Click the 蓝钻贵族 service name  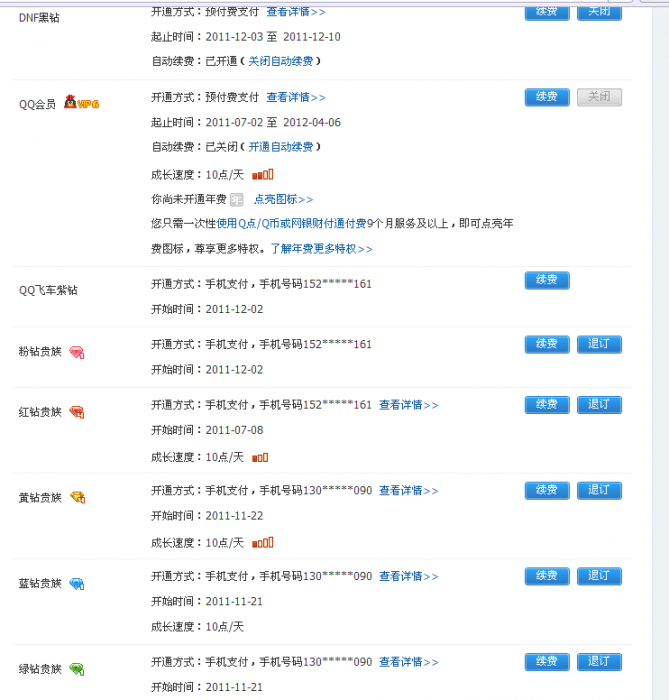point(40,583)
